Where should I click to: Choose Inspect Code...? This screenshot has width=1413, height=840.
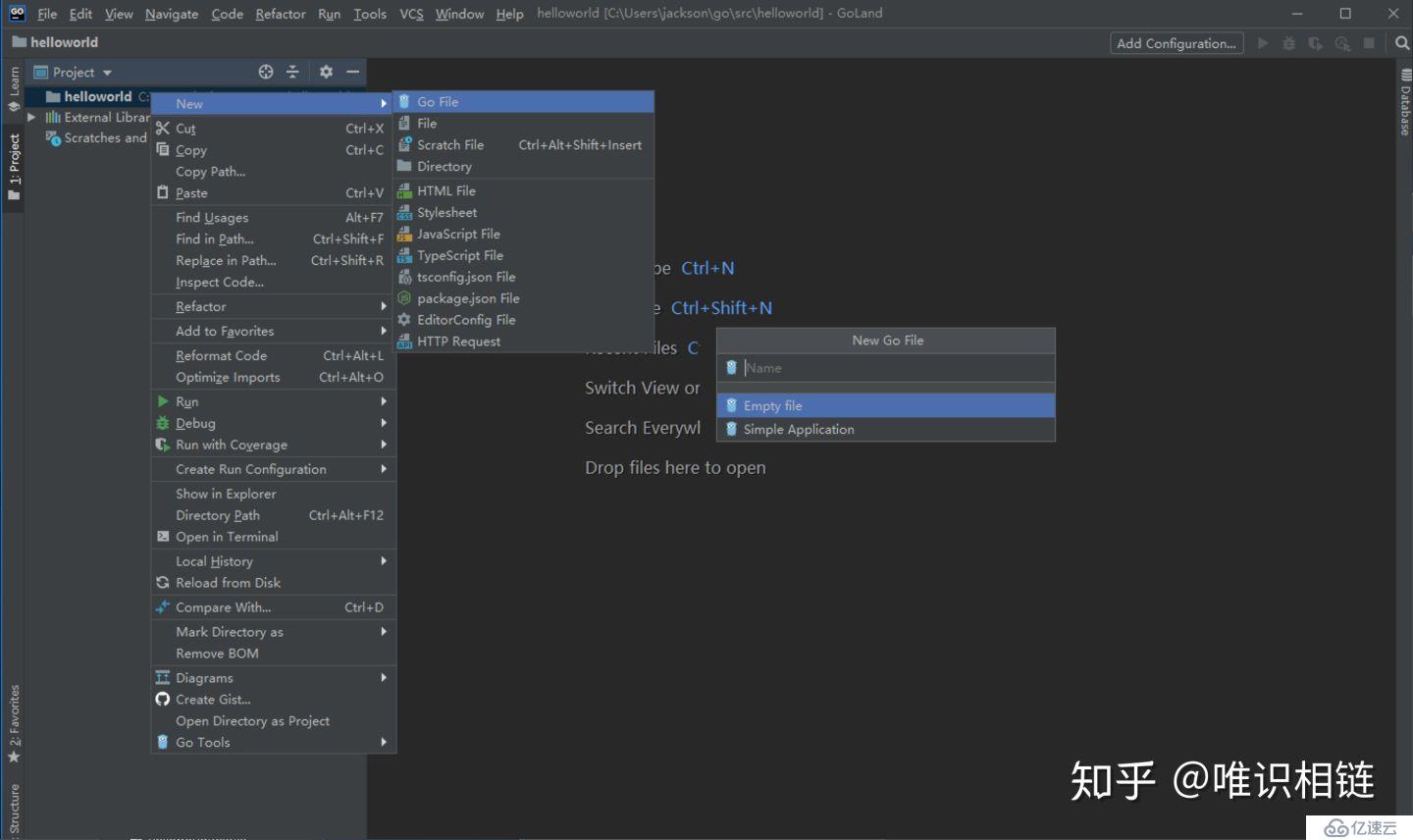point(274,283)
